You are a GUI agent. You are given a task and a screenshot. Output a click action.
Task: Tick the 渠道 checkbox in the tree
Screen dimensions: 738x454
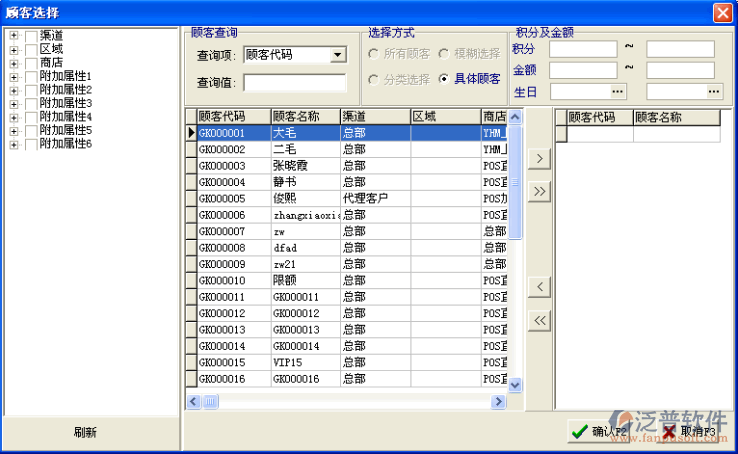click(31, 36)
